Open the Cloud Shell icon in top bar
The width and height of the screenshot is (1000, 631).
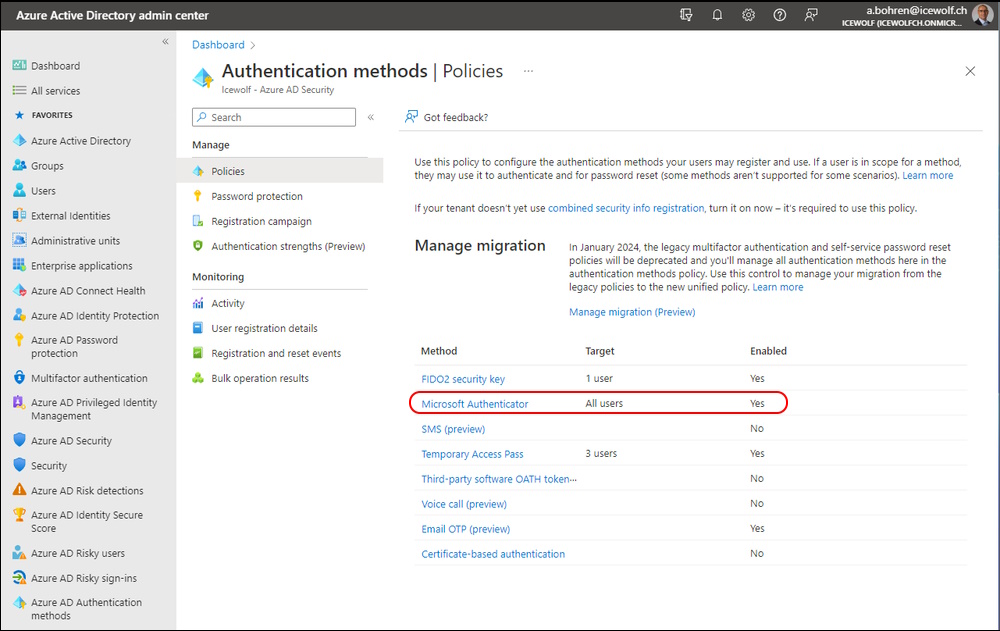(686, 15)
